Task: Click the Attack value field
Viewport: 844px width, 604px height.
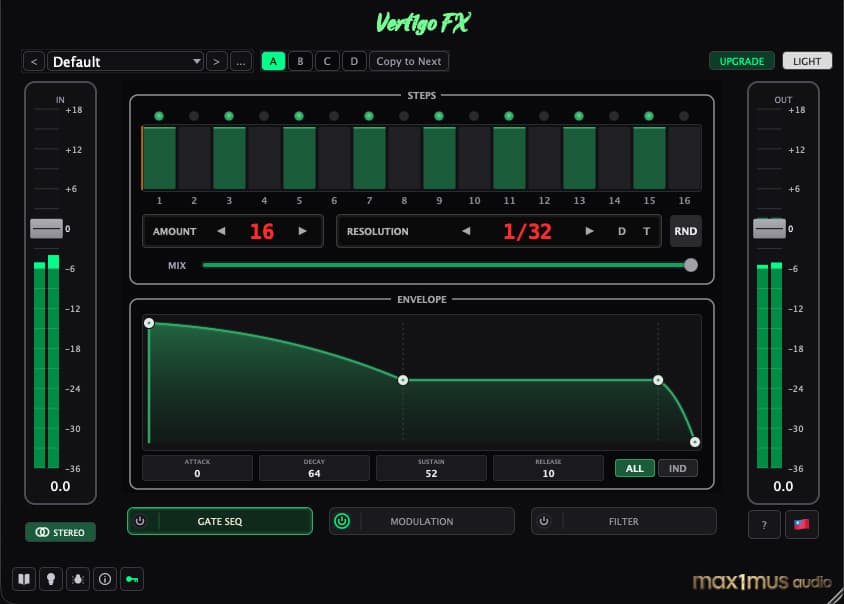Action: click(x=197, y=468)
